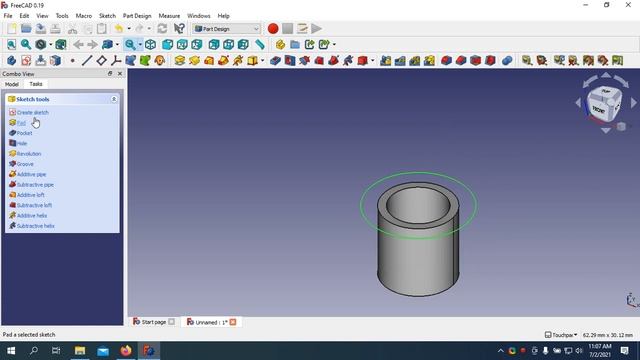640x360 pixels.
Task: Open the taskbar search magnifier
Action: 34,351
